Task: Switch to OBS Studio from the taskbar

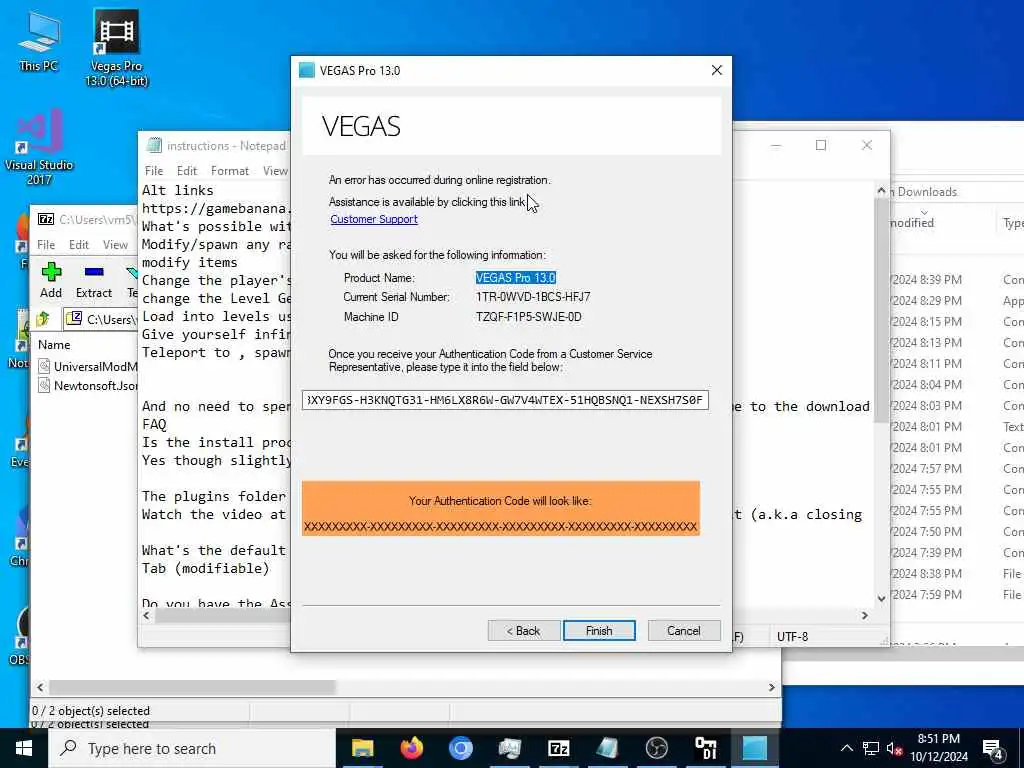Action: pos(656,748)
